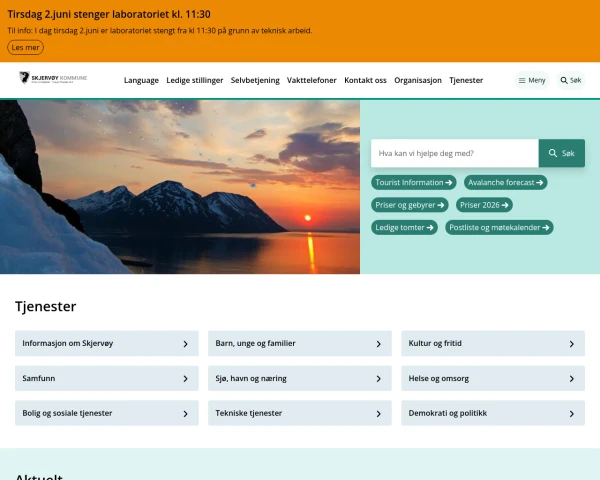Viewport: 600px width, 480px height.
Task: Click the green Søk search button
Action: (561, 153)
